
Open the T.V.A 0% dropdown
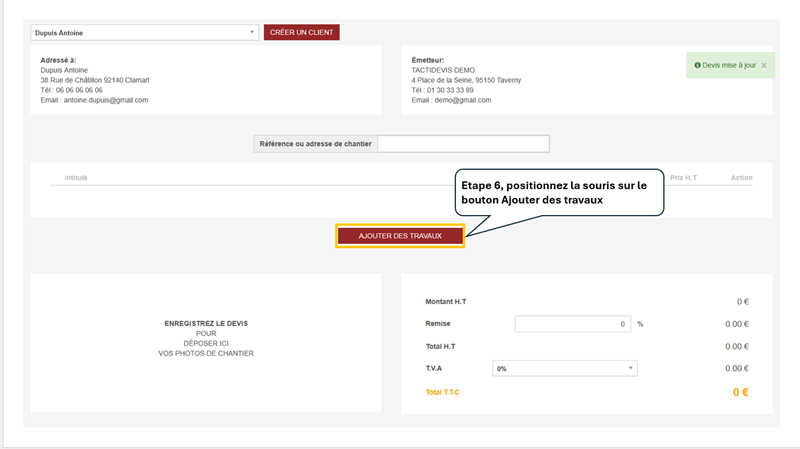[x=564, y=368]
